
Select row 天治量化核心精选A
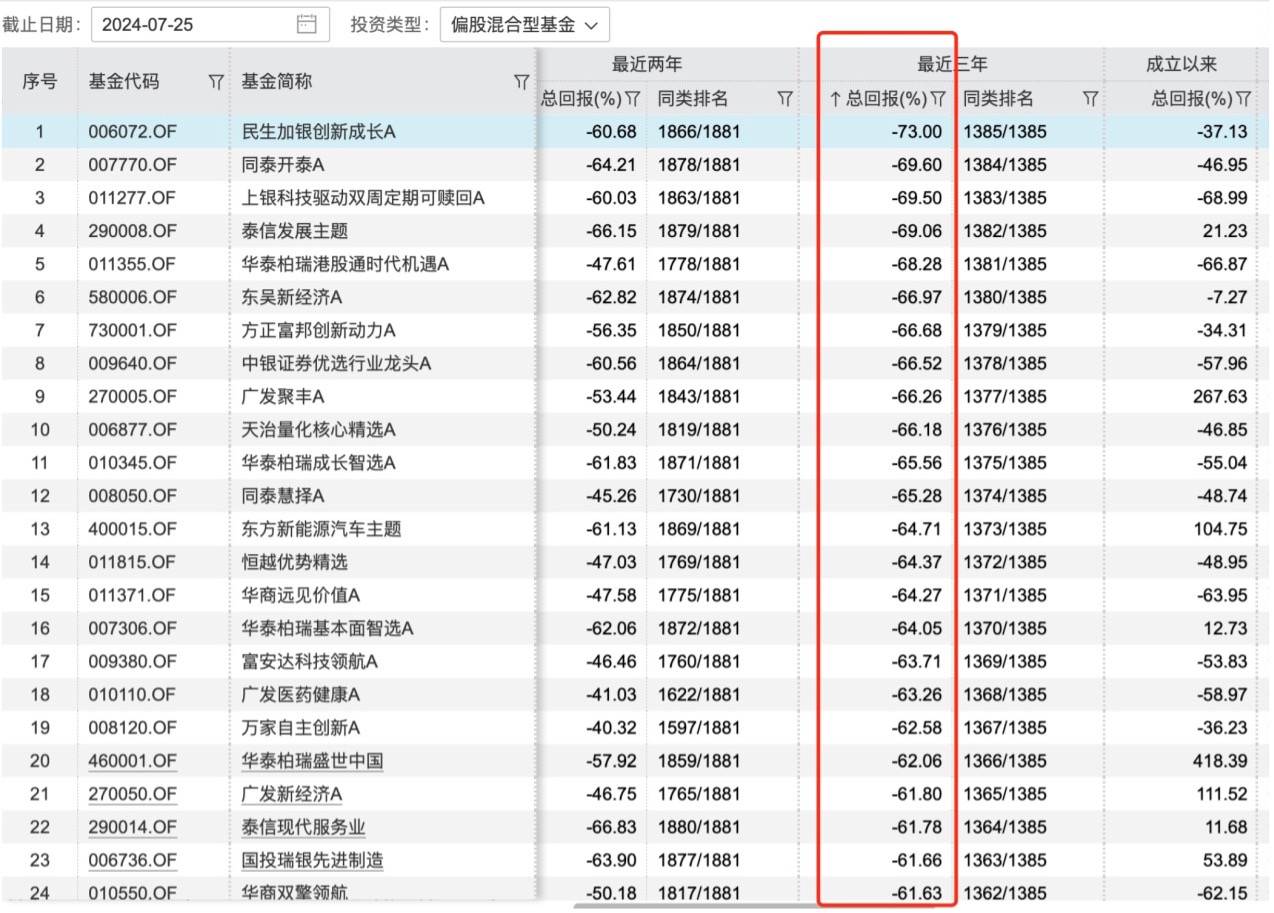[x=635, y=429]
